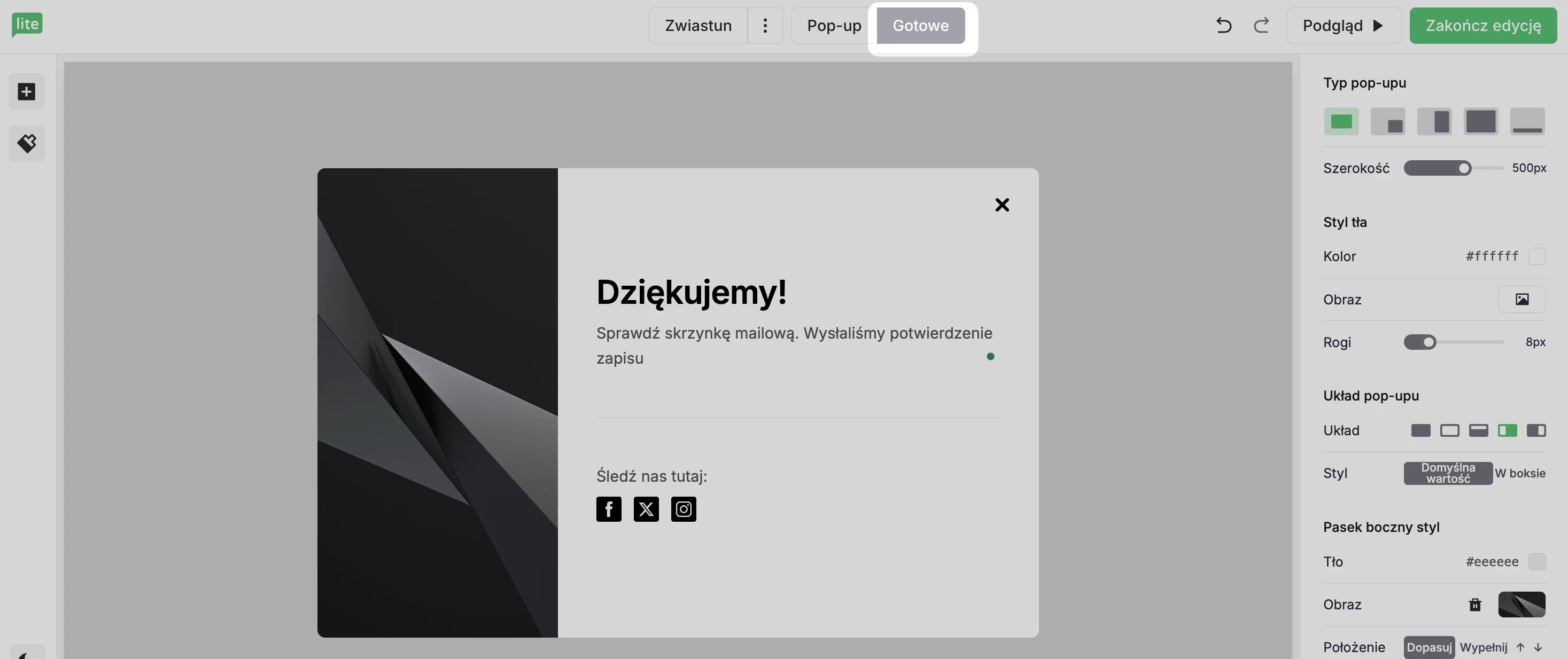Select the full-screen pop-up type

pos(1480,122)
